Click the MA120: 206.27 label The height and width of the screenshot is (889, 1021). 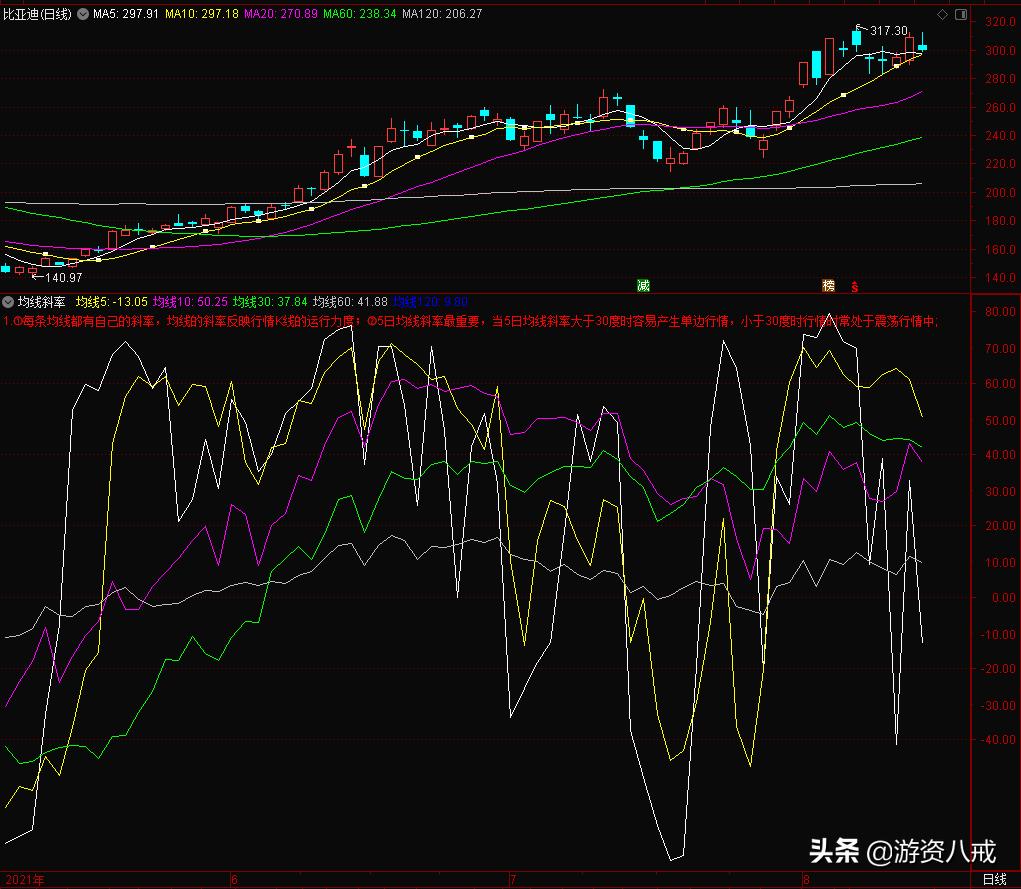click(442, 14)
